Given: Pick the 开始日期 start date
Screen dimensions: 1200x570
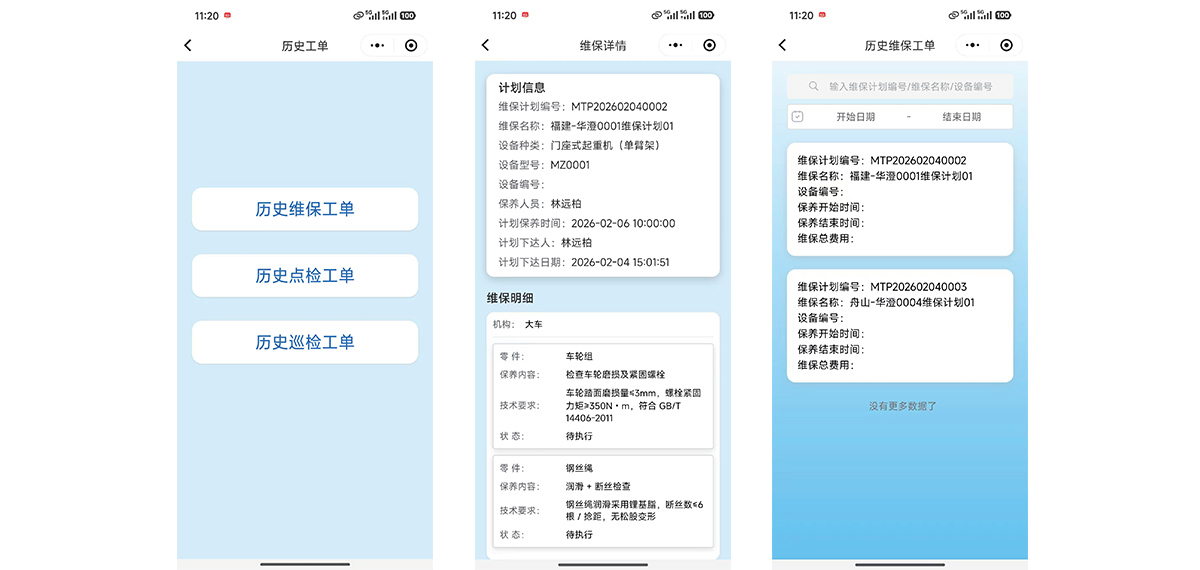Looking at the screenshot, I should pos(855,117).
